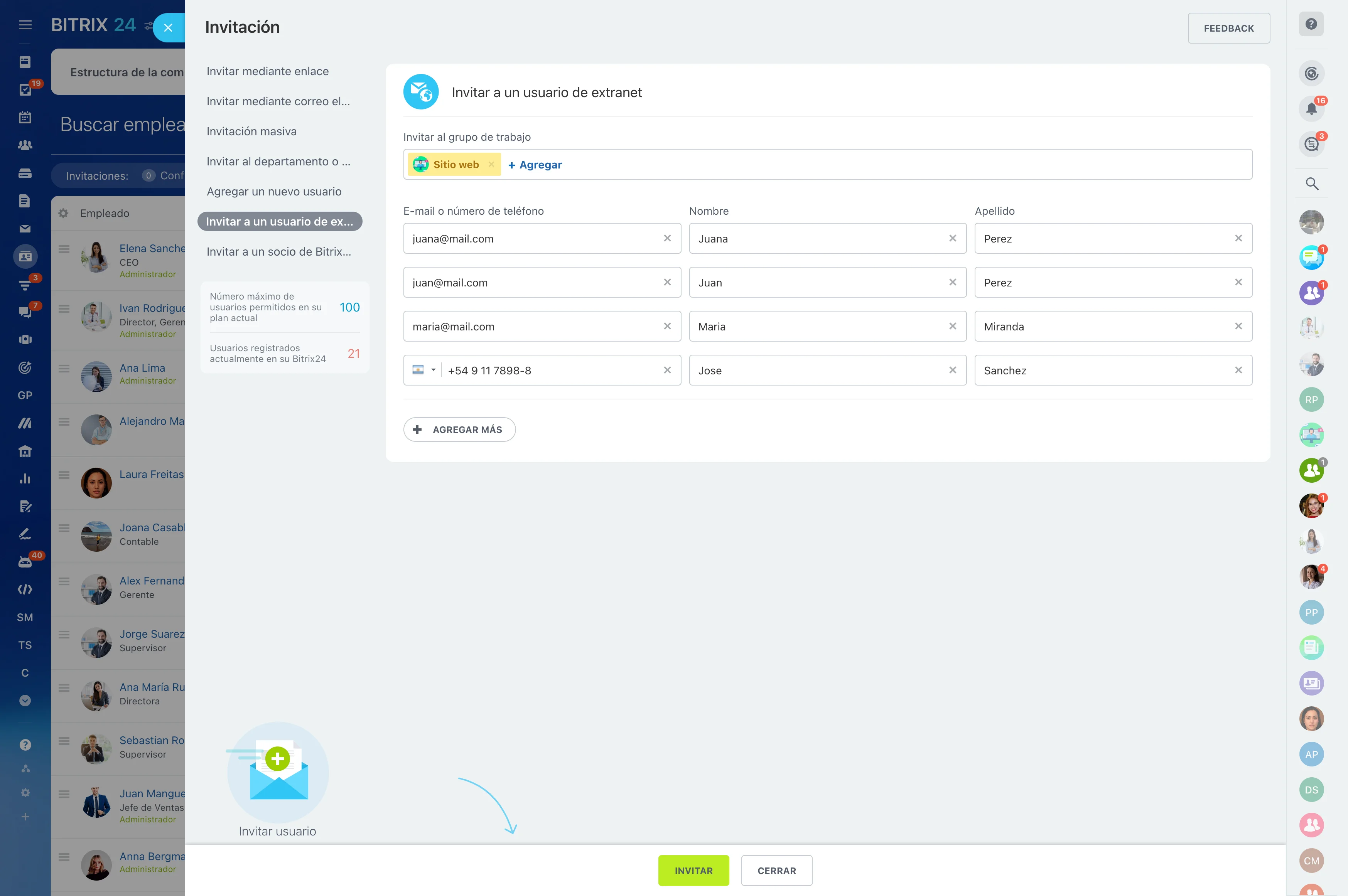Viewport: 1348px width, 896px height.
Task: Select Invitar mediante enlace menu item
Action: click(x=268, y=71)
